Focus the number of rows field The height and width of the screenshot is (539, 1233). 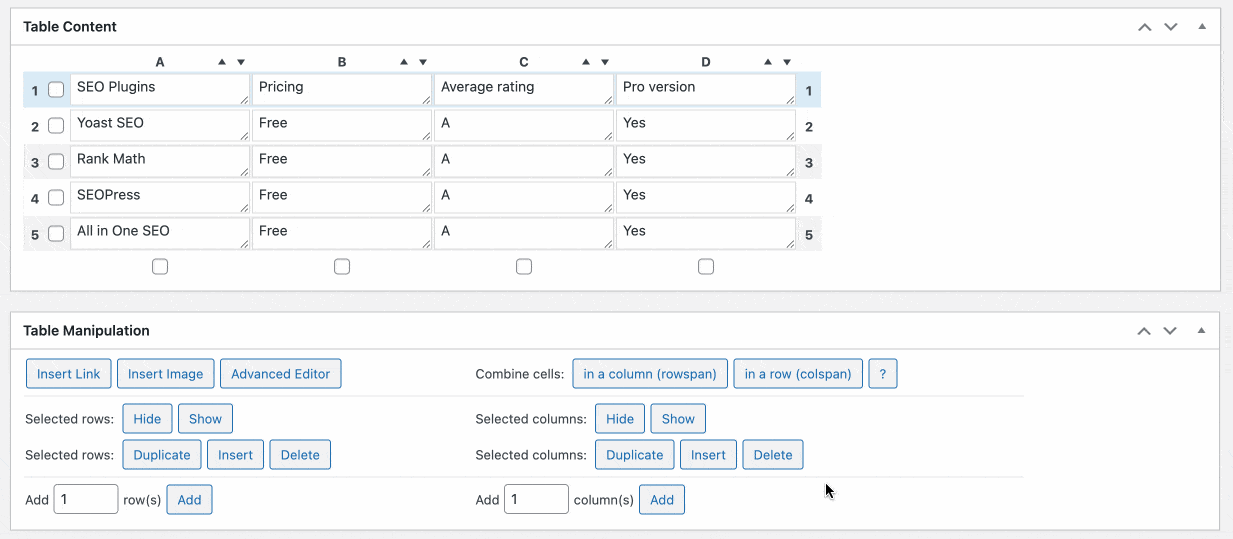click(86, 499)
